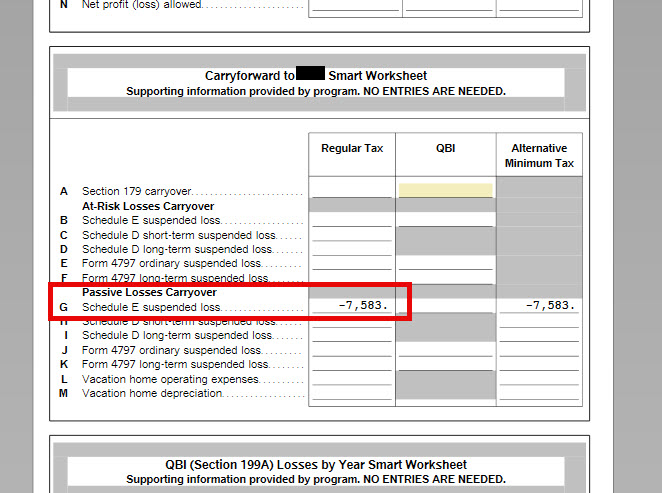Click Net profit (loss) allowed label
The image size is (662, 493).
click(x=141, y=5)
